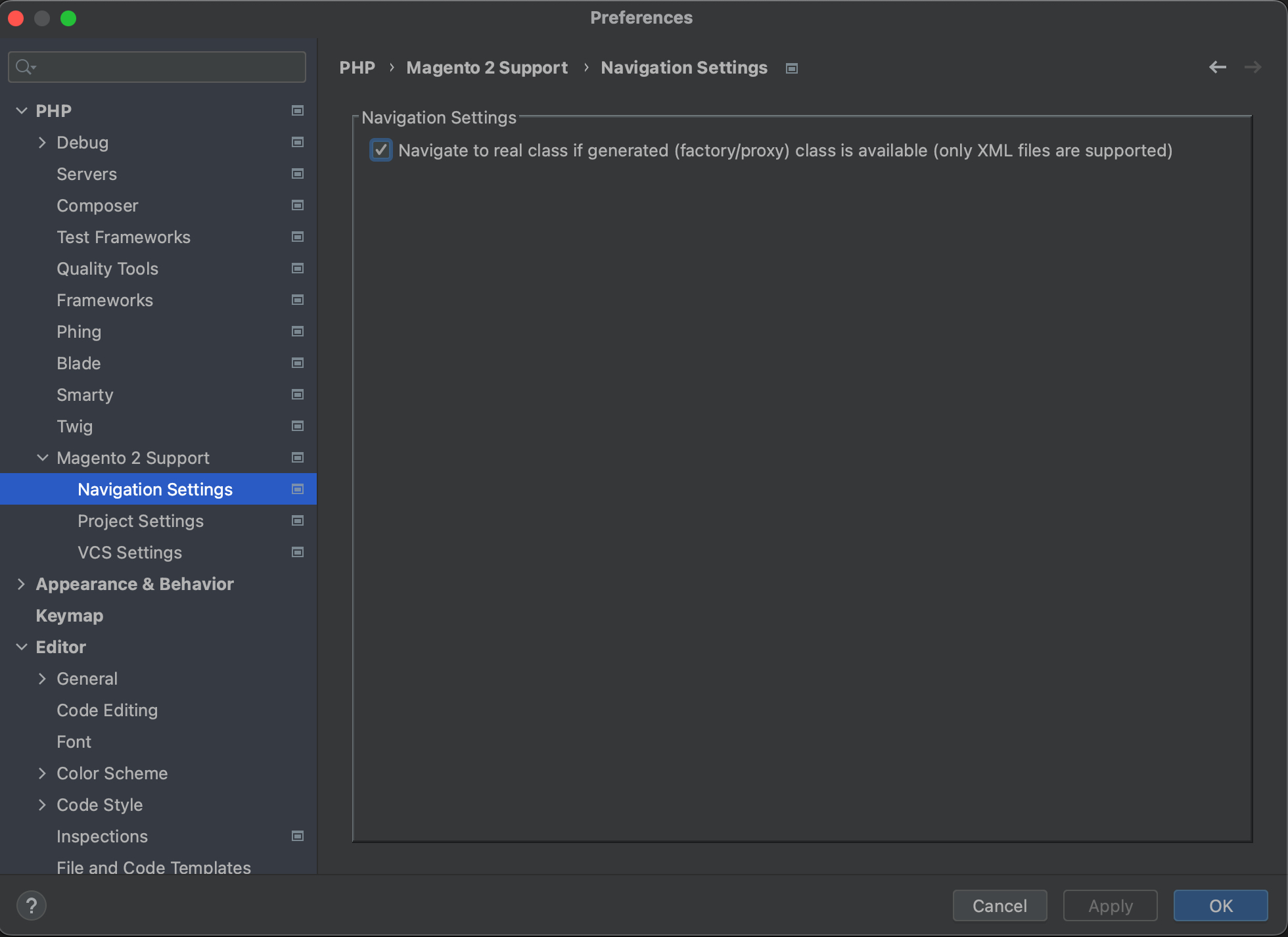The height and width of the screenshot is (937, 1288).
Task: Go forward using the right arrow icon
Action: 1253,67
